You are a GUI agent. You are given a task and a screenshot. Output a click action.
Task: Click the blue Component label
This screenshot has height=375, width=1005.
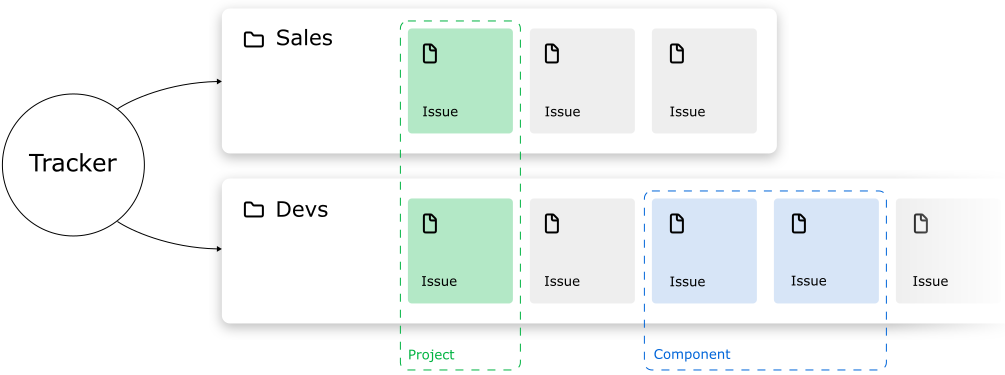(692, 354)
